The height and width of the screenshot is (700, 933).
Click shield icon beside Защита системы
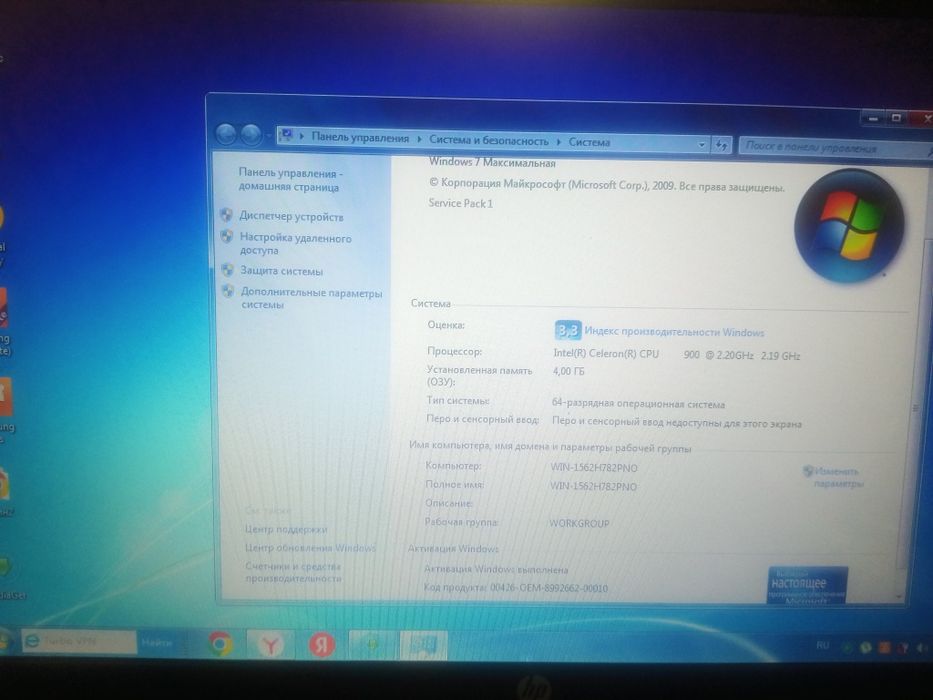pos(227,270)
